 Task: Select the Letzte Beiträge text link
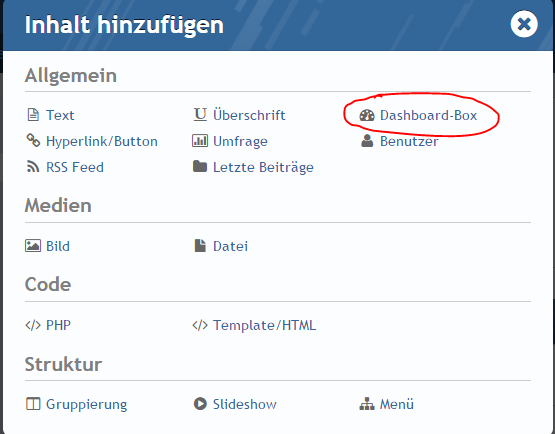263,167
